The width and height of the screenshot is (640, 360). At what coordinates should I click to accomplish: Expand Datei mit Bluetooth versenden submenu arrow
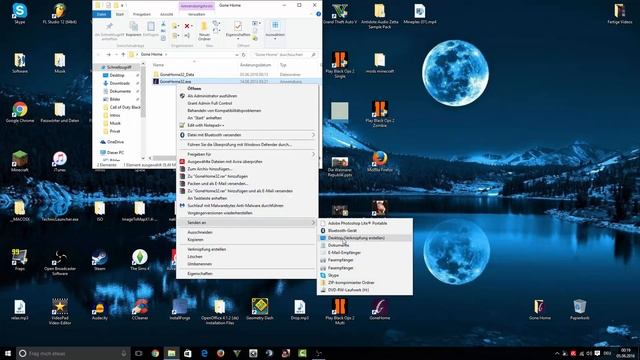pyautogui.click(x=313, y=135)
